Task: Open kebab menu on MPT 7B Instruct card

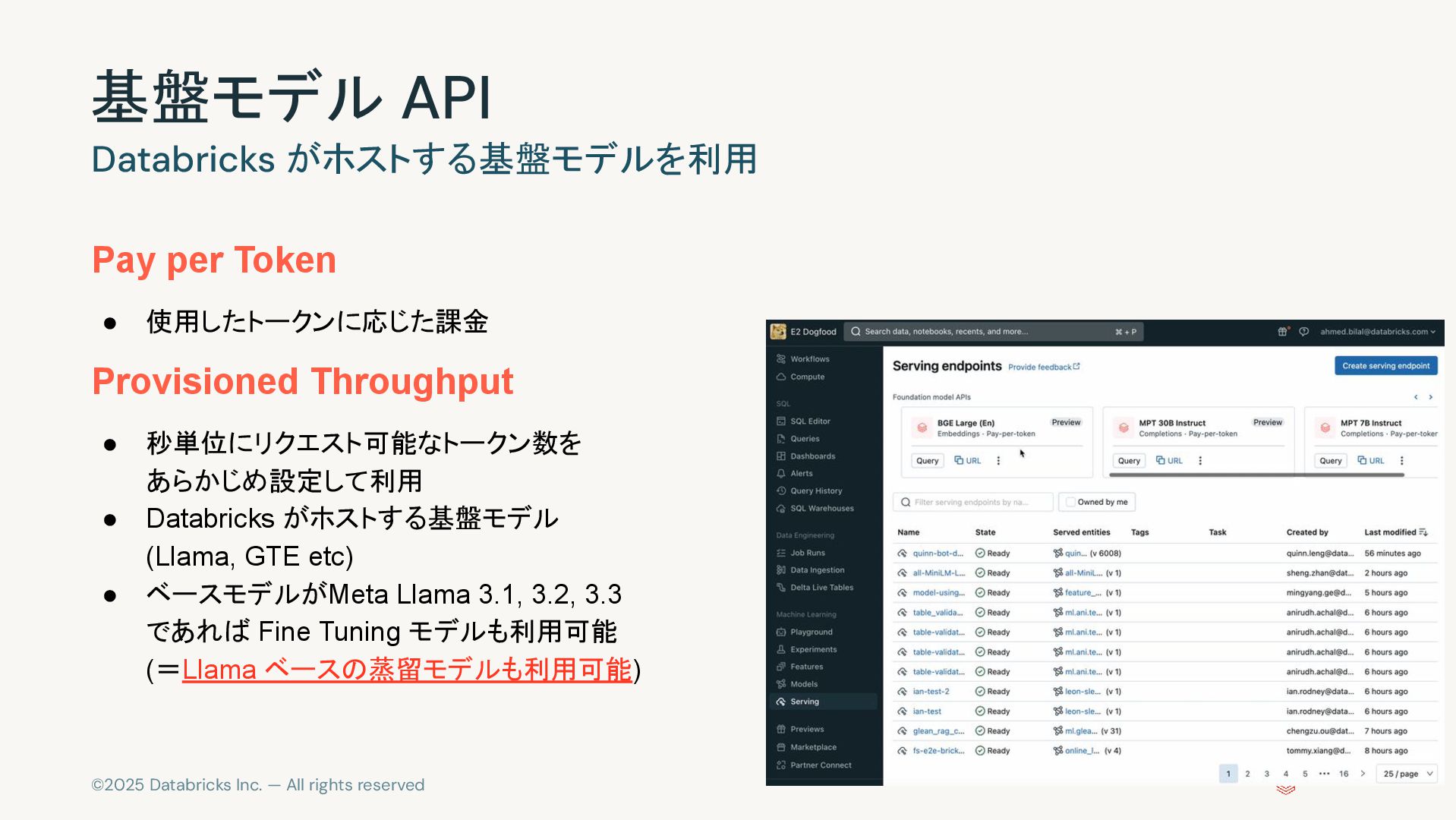Action: [x=1402, y=461]
